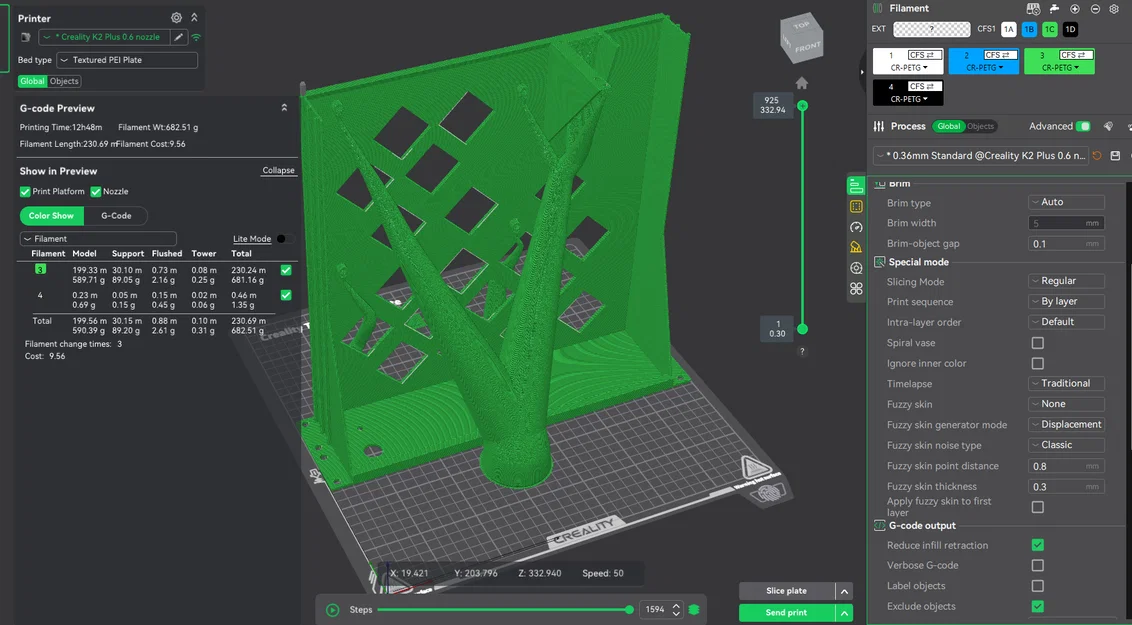Switch to G-Code view

click(x=116, y=216)
